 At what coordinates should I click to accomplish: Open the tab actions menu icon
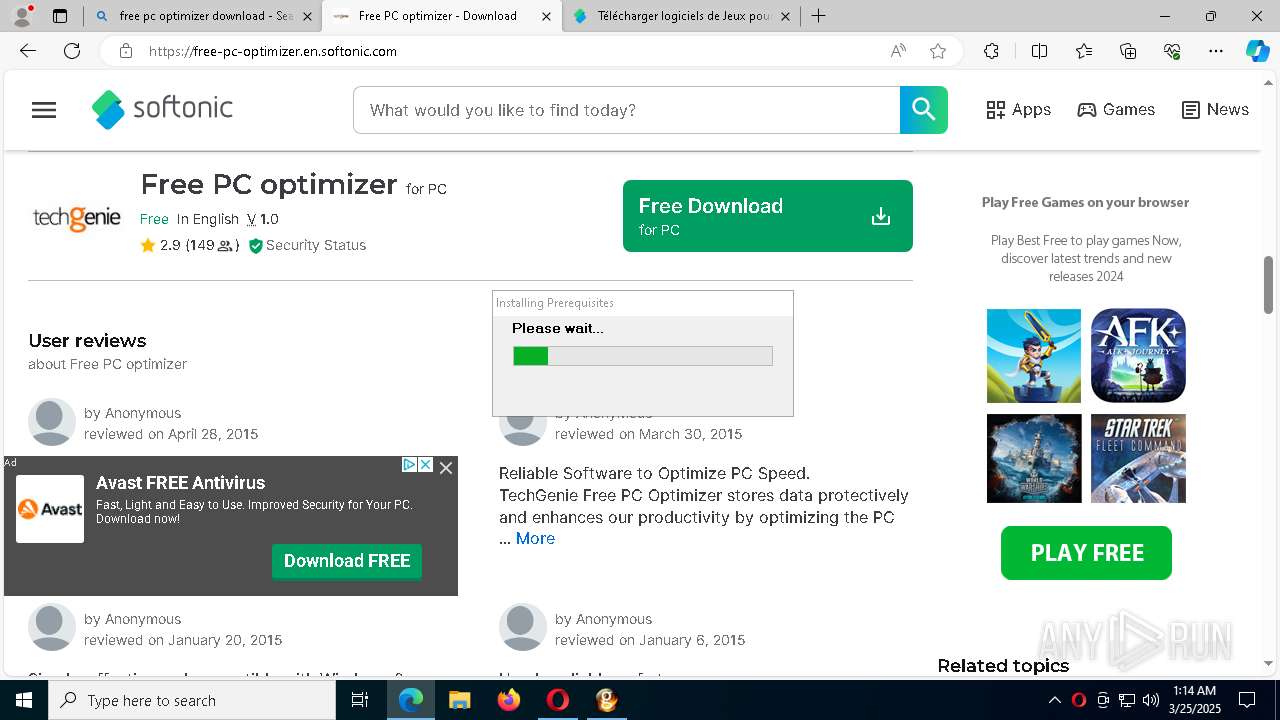point(60,16)
